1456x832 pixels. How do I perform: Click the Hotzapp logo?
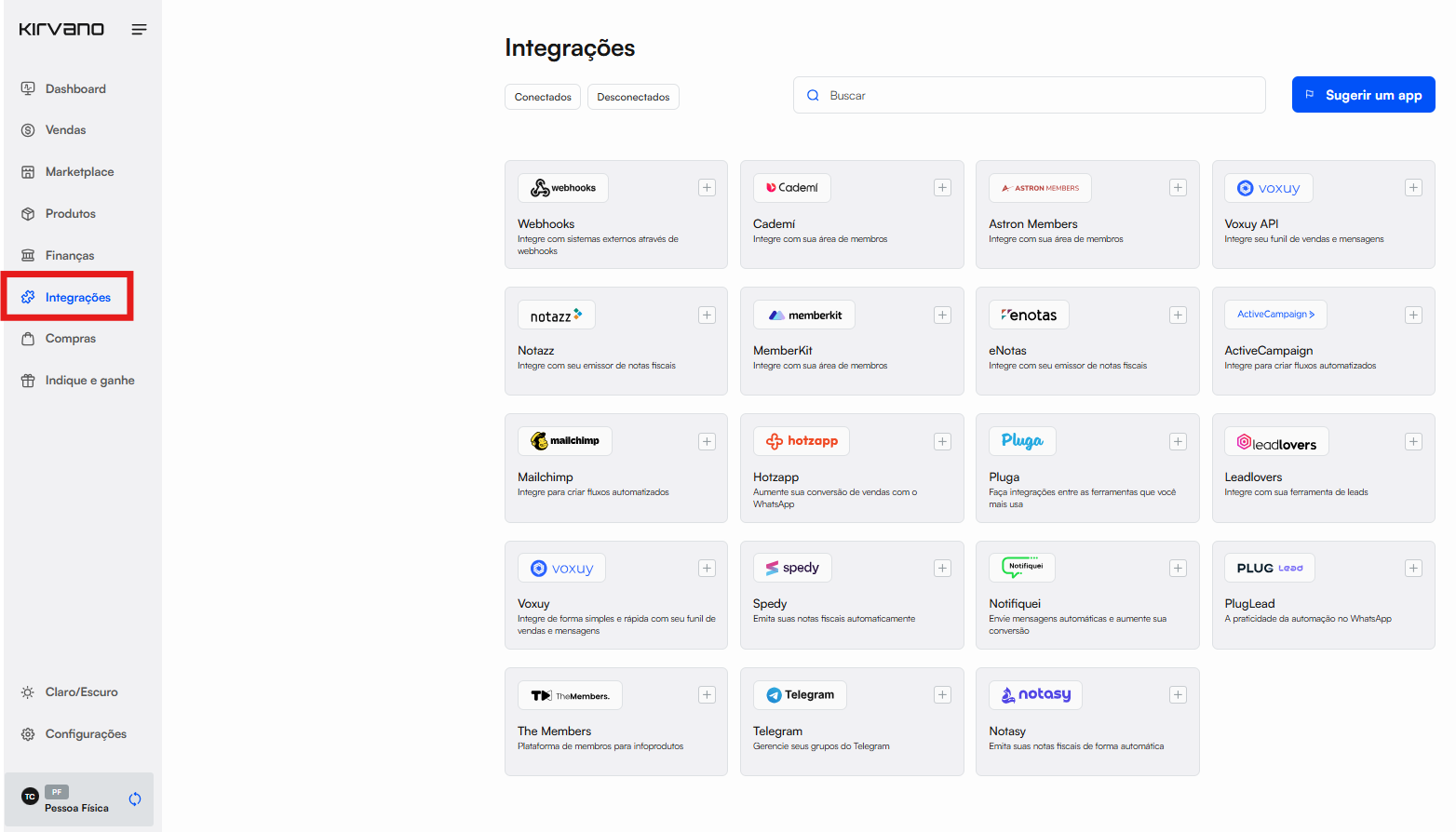(802, 441)
